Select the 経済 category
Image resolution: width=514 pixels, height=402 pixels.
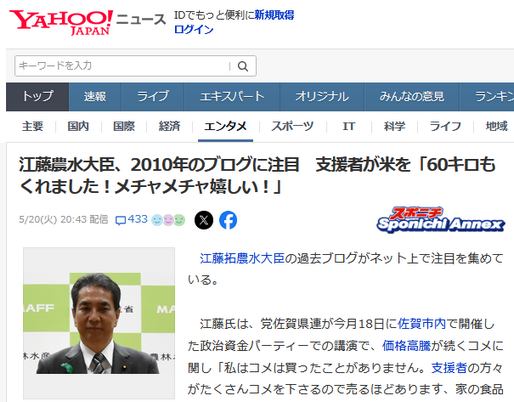tap(169, 126)
